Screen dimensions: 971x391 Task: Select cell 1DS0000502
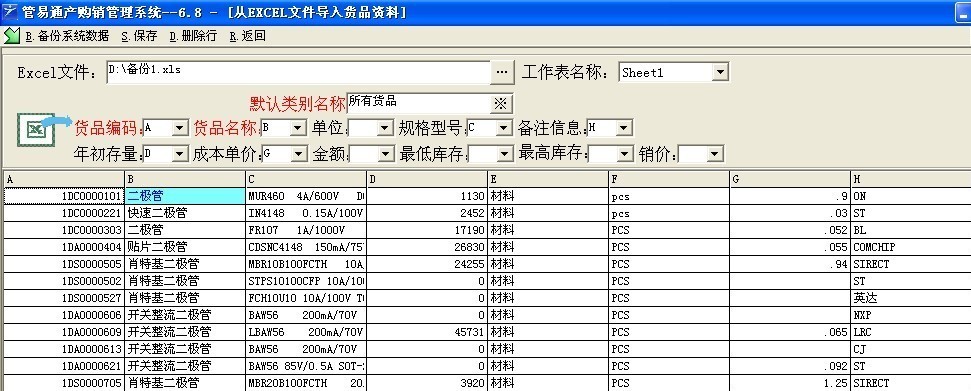click(x=64, y=281)
